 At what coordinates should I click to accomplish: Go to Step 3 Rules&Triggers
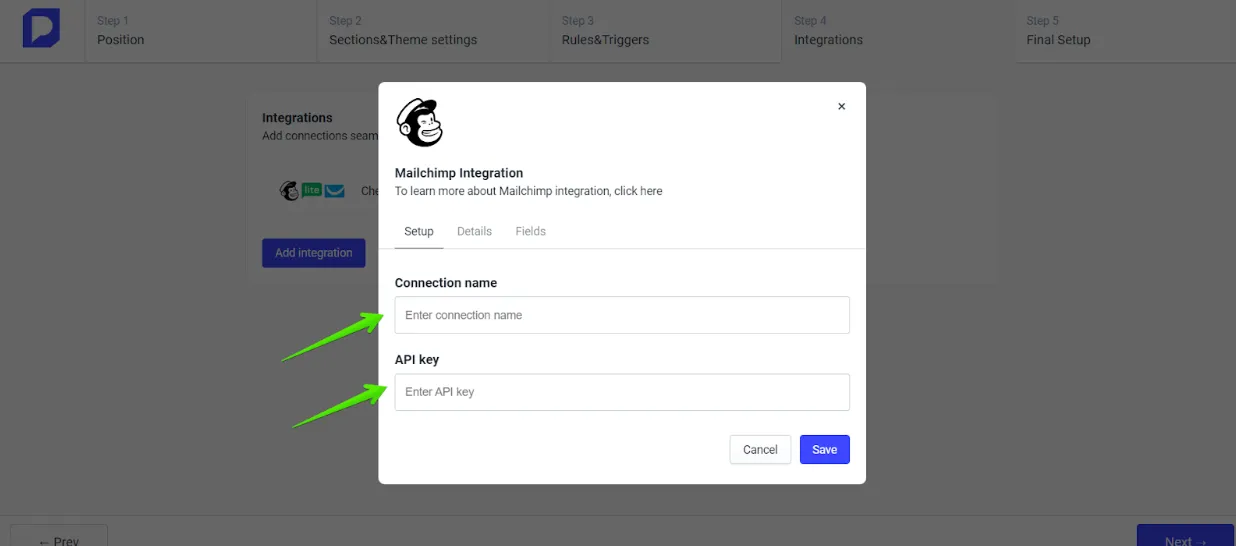click(x=665, y=31)
